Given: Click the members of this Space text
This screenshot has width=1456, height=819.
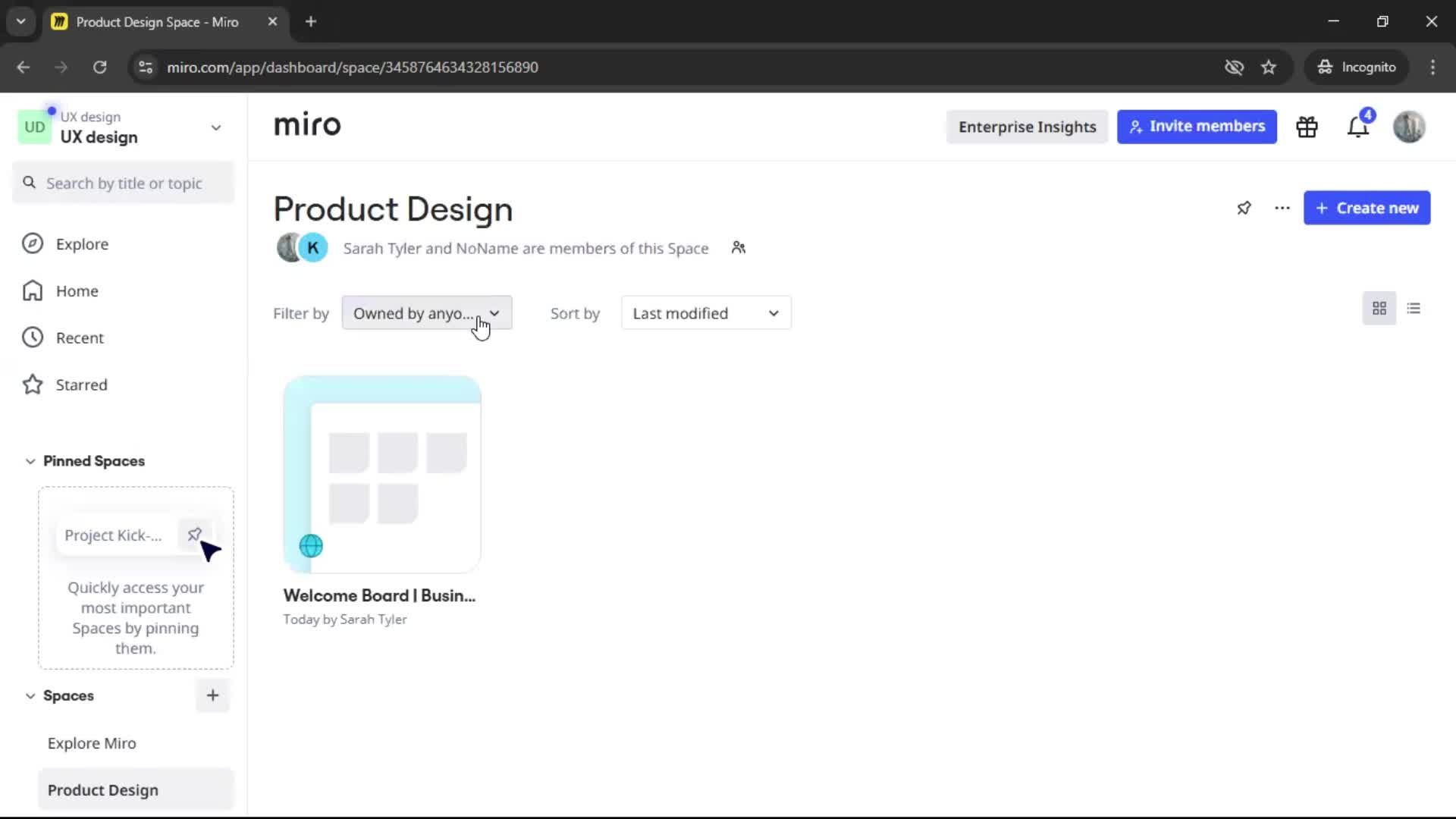Looking at the screenshot, I should [526, 248].
